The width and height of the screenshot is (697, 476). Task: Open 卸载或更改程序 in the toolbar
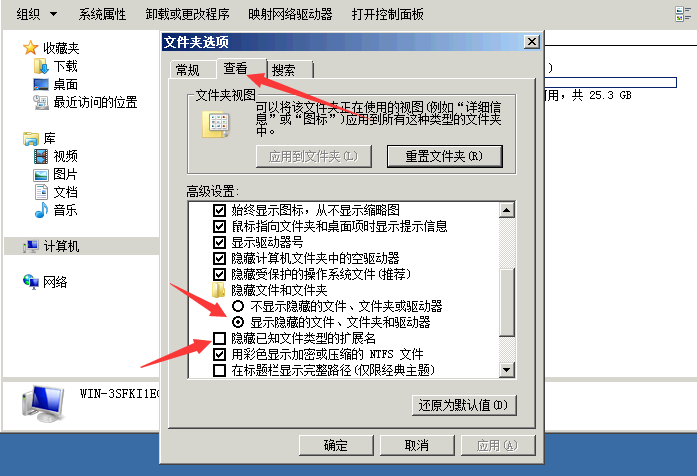click(x=187, y=14)
